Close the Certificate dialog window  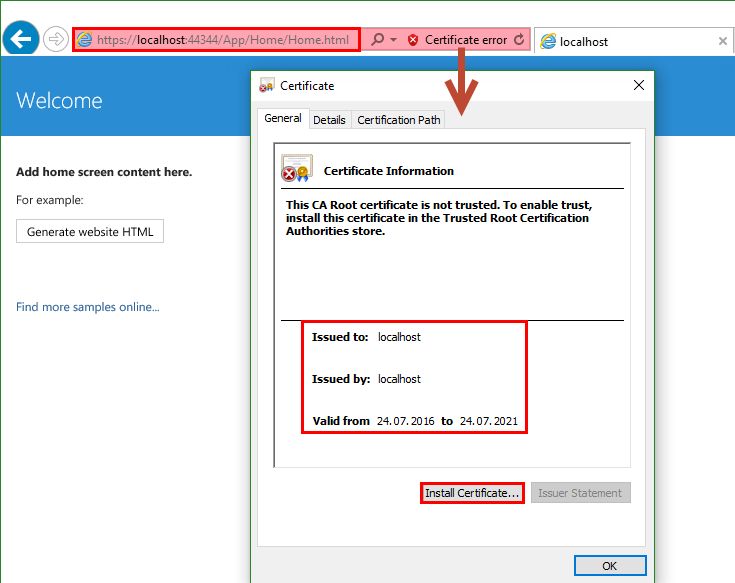[639, 86]
